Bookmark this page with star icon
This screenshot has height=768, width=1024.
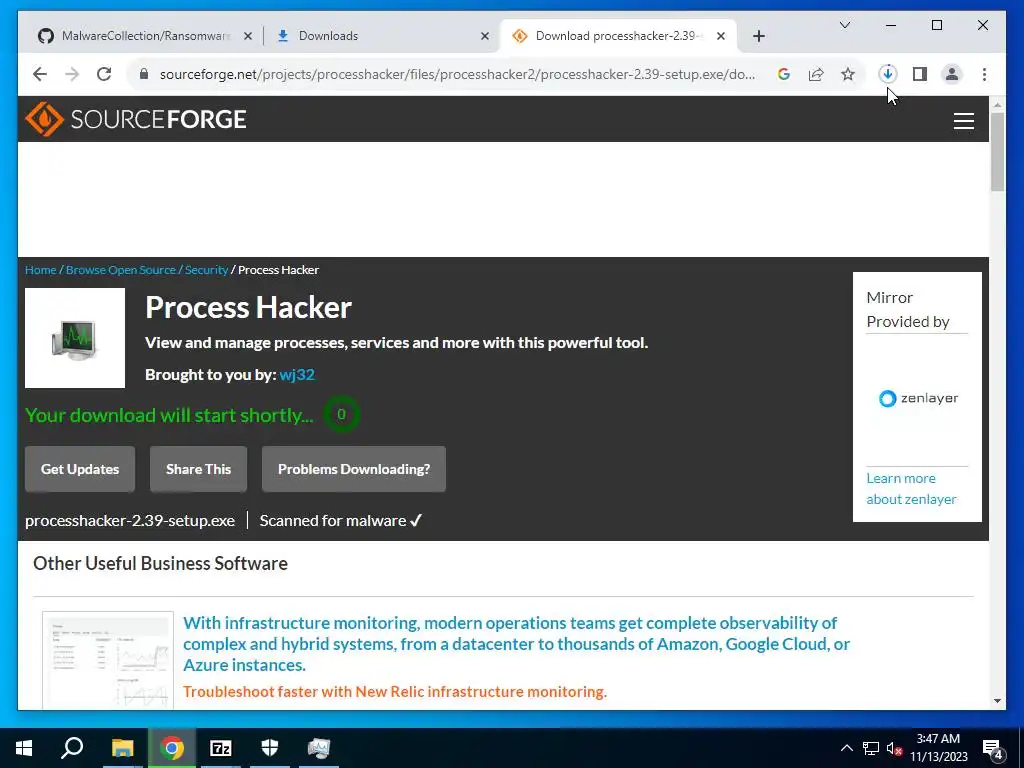[x=848, y=74]
